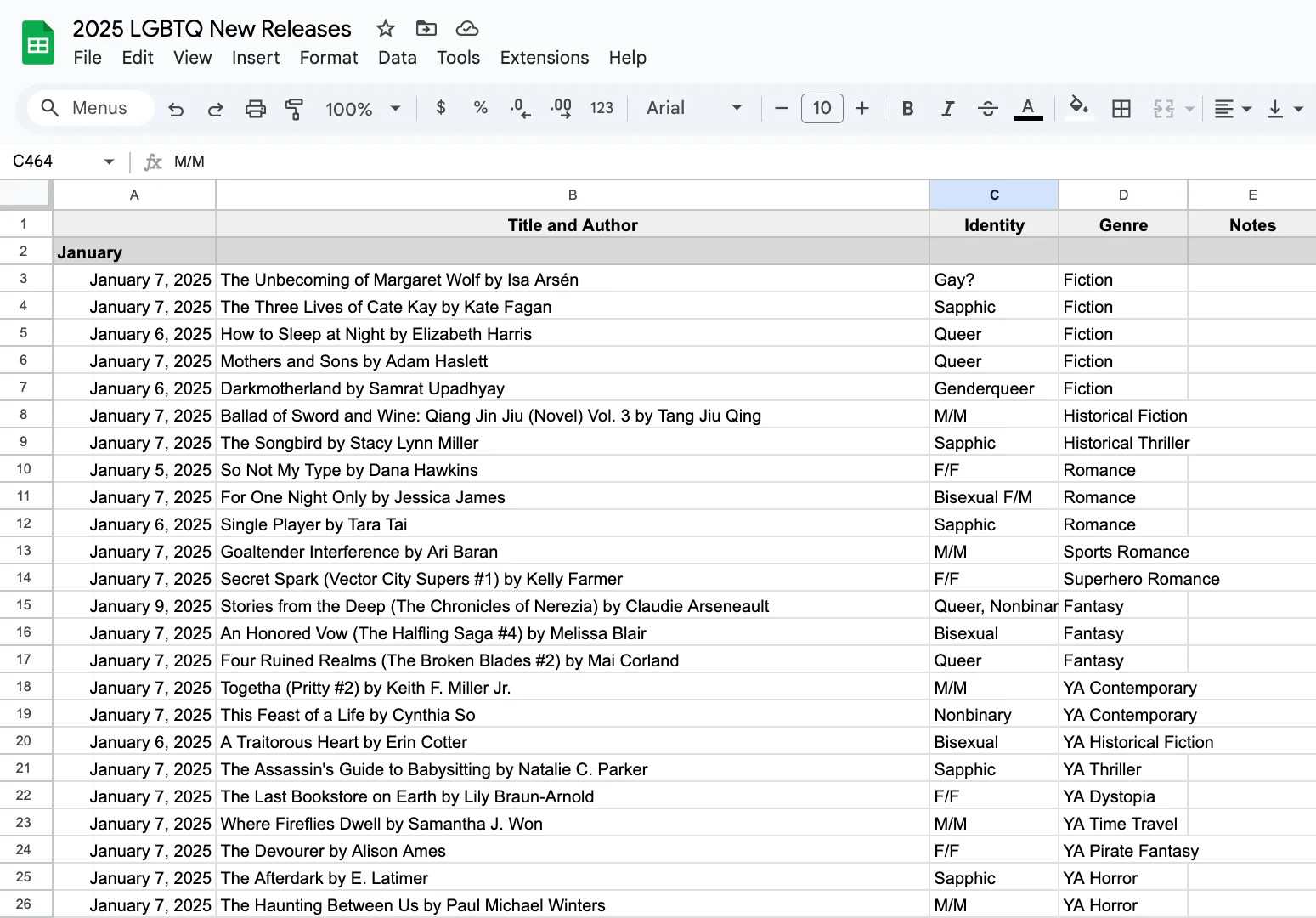Open the zoom 100% dropdown

tap(363, 109)
